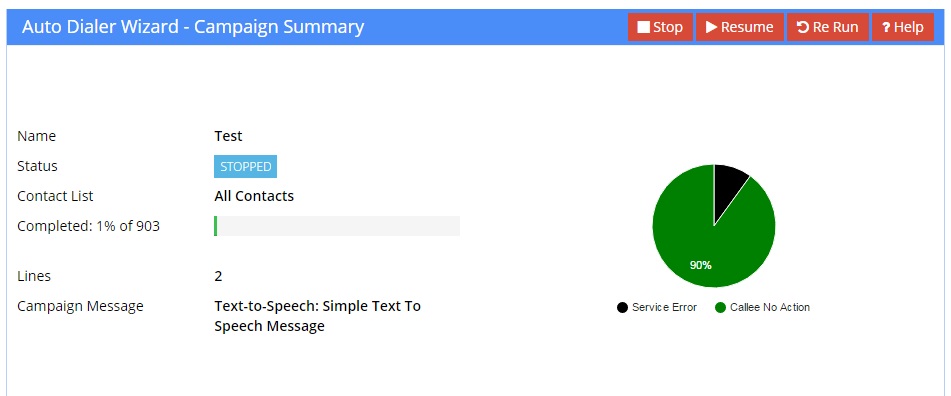Viewport: 951px width, 396px height.
Task: Click the black Service Error legend dot
Action: pyautogui.click(x=622, y=307)
